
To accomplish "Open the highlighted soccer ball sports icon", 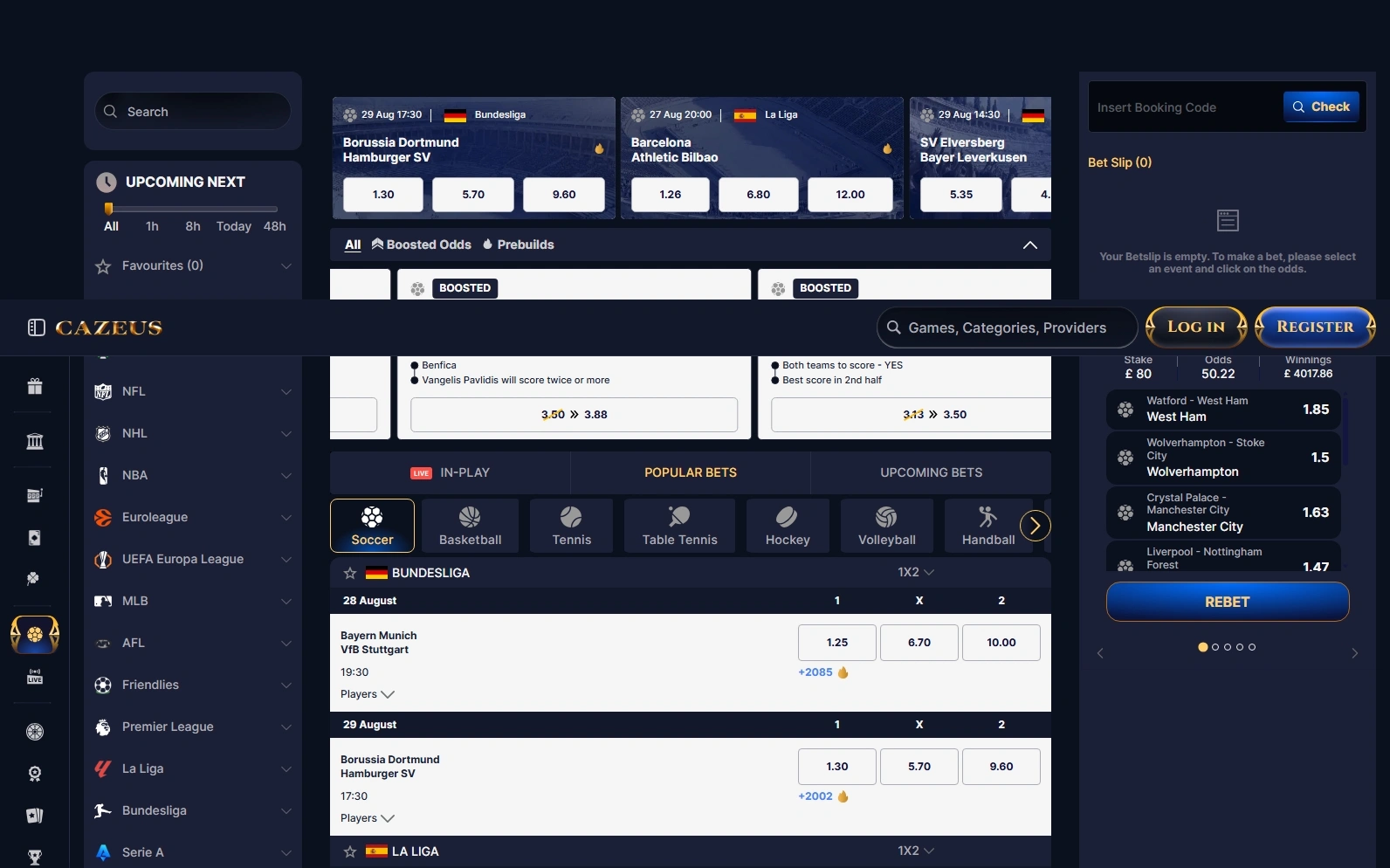I will click(35, 635).
